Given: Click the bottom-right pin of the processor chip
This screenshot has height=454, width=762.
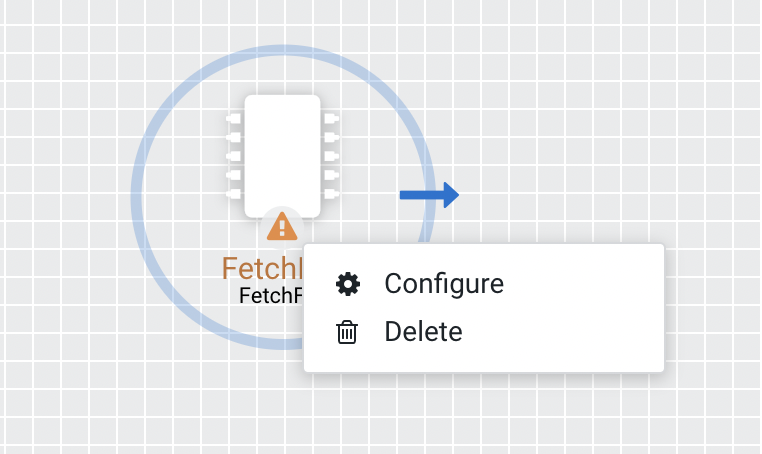Looking at the screenshot, I should (x=331, y=193).
